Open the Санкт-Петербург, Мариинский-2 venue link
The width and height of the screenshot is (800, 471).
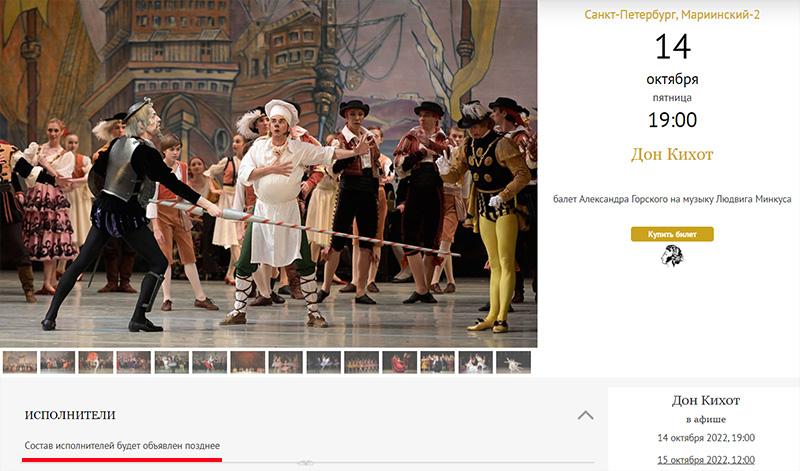[x=671, y=15]
